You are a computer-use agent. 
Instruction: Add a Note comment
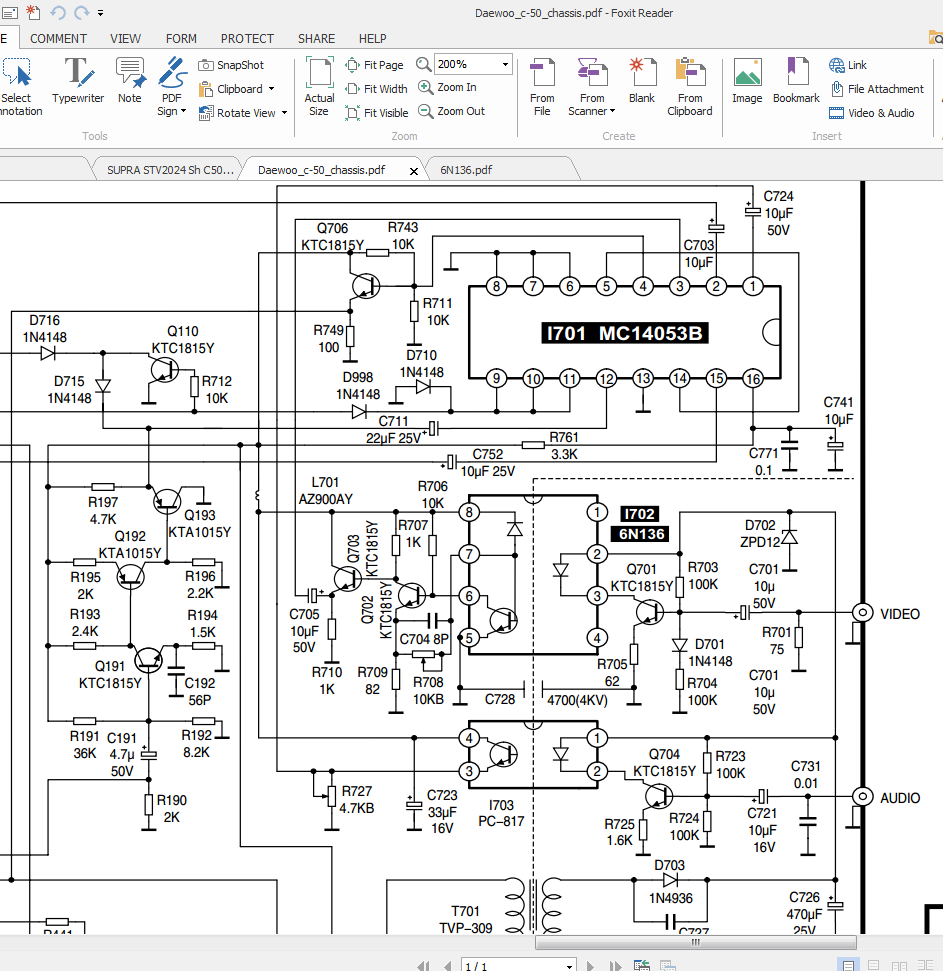130,80
